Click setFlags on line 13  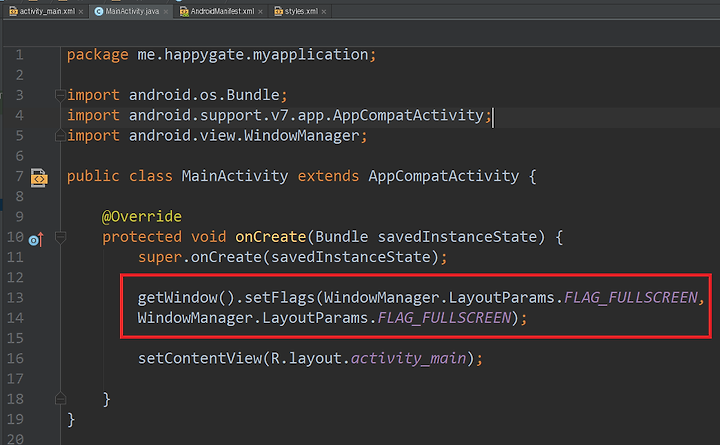(279, 298)
